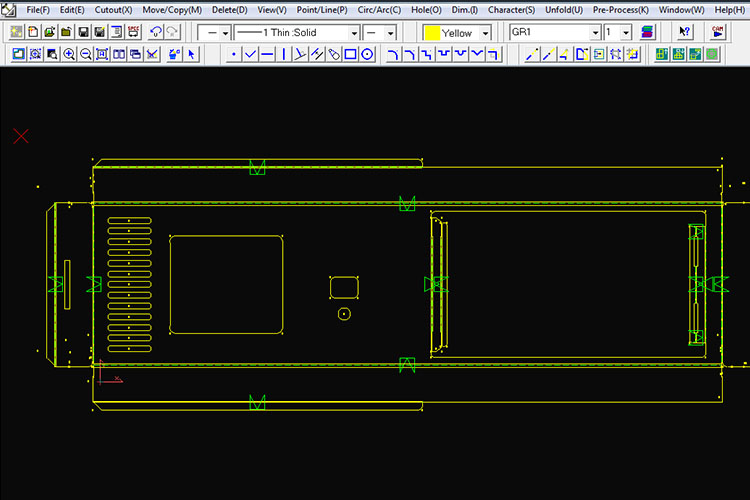Click the grey-green circle icon at toolbar end
This screenshot has height=500, width=750.
click(x=712, y=54)
